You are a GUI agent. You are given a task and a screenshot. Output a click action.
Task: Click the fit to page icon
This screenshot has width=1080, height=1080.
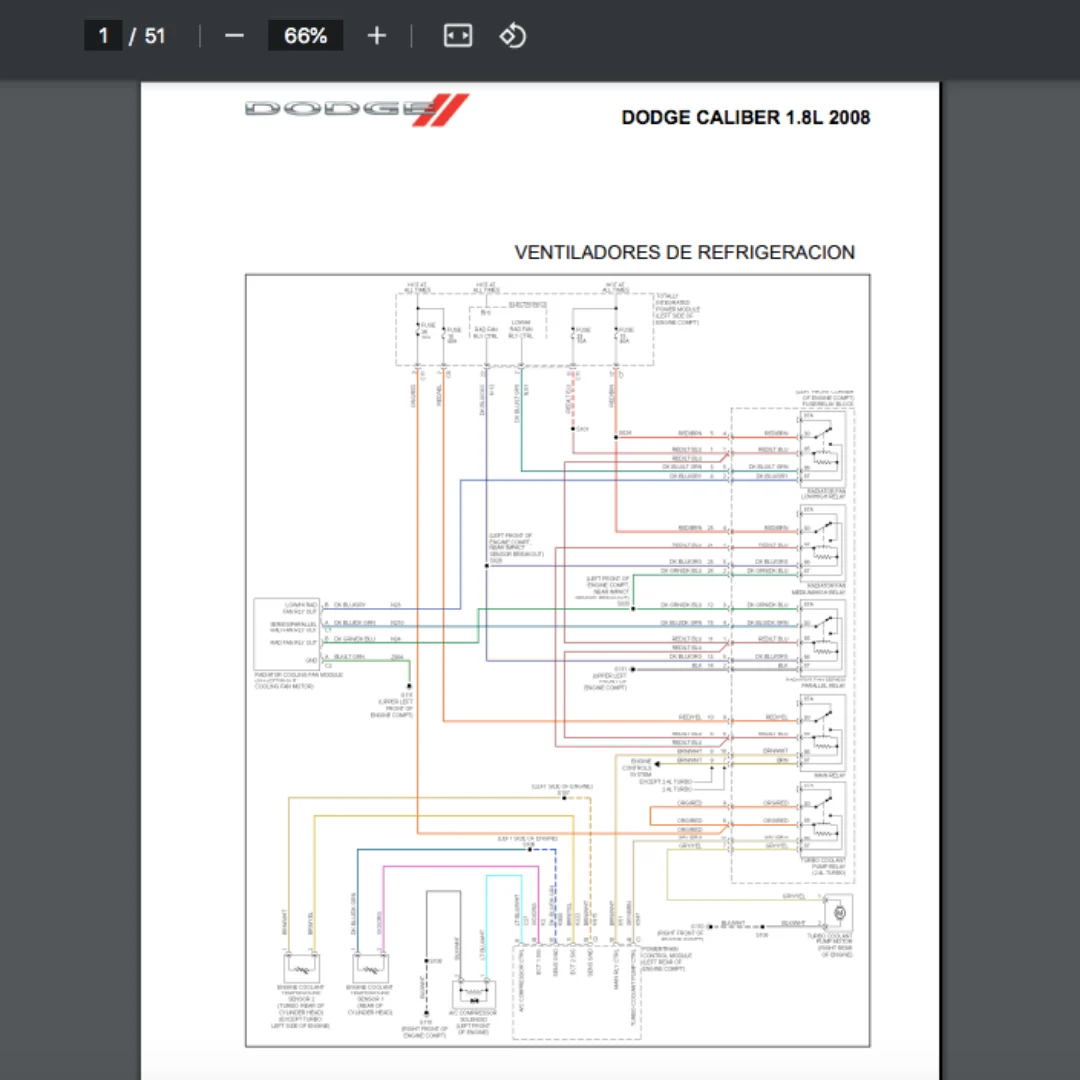(458, 36)
